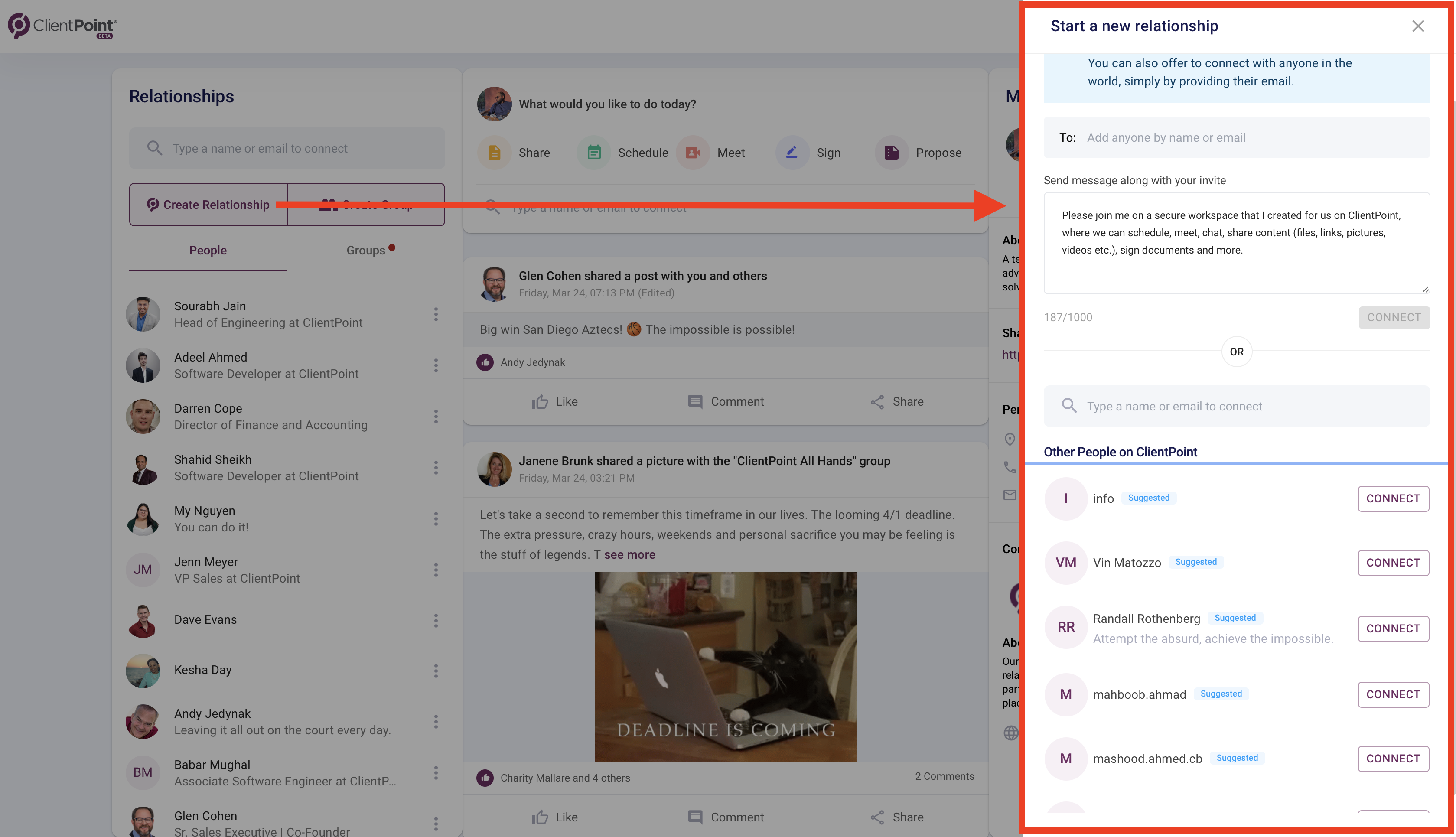The height and width of the screenshot is (837, 1456).
Task: Select the Sign pen icon
Action: [792, 153]
